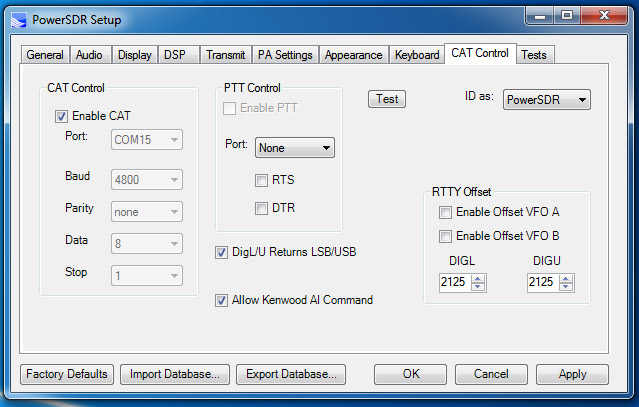Check Enable Offset VFO B
639x407 pixels.
pyautogui.click(x=445, y=236)
